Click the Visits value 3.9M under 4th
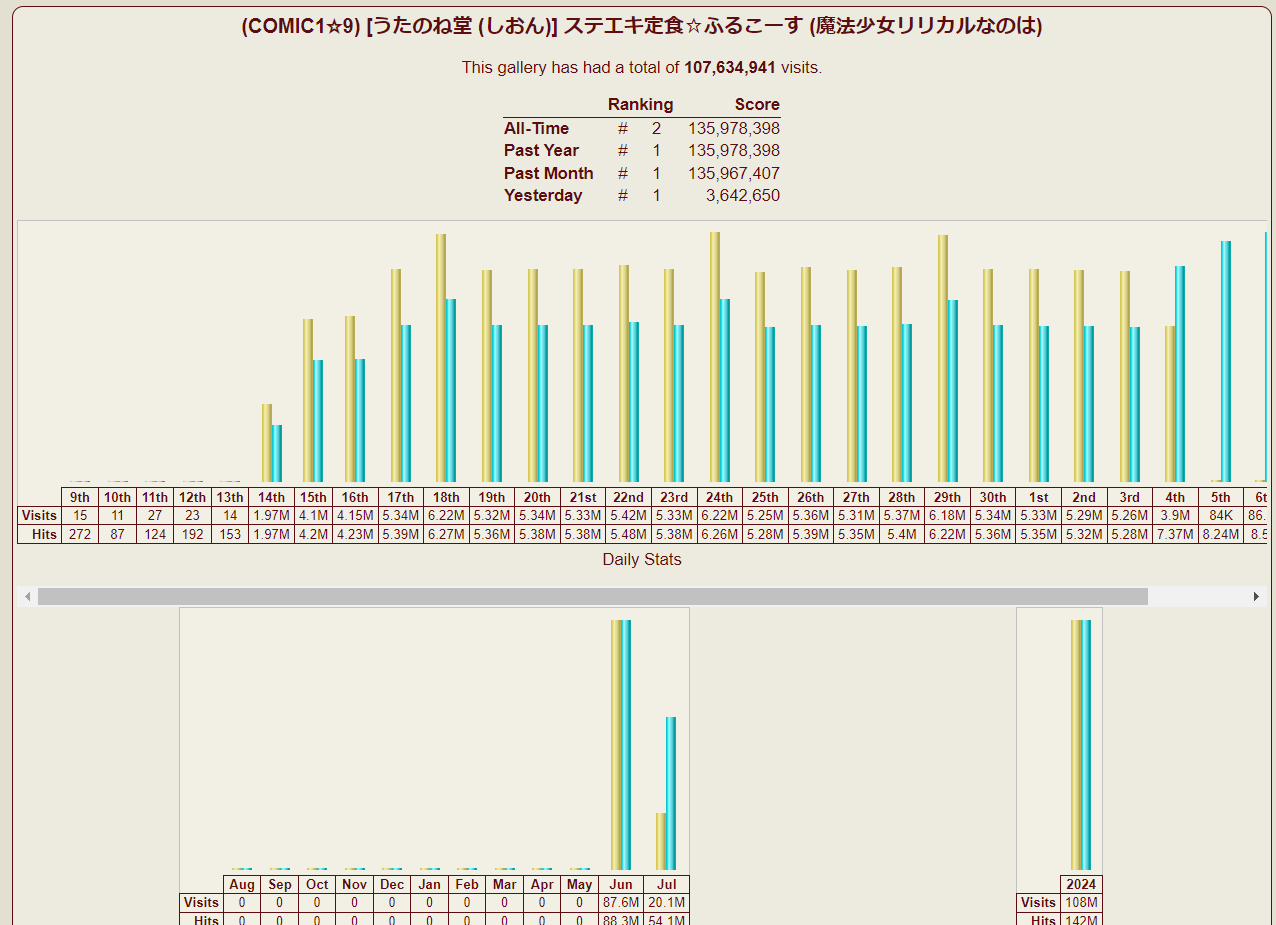 pyautogui.click(x=1175, y=515)
